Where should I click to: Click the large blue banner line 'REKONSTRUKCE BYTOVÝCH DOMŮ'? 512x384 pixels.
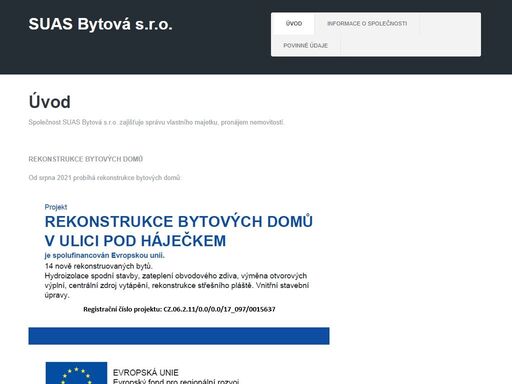(179, 222)
